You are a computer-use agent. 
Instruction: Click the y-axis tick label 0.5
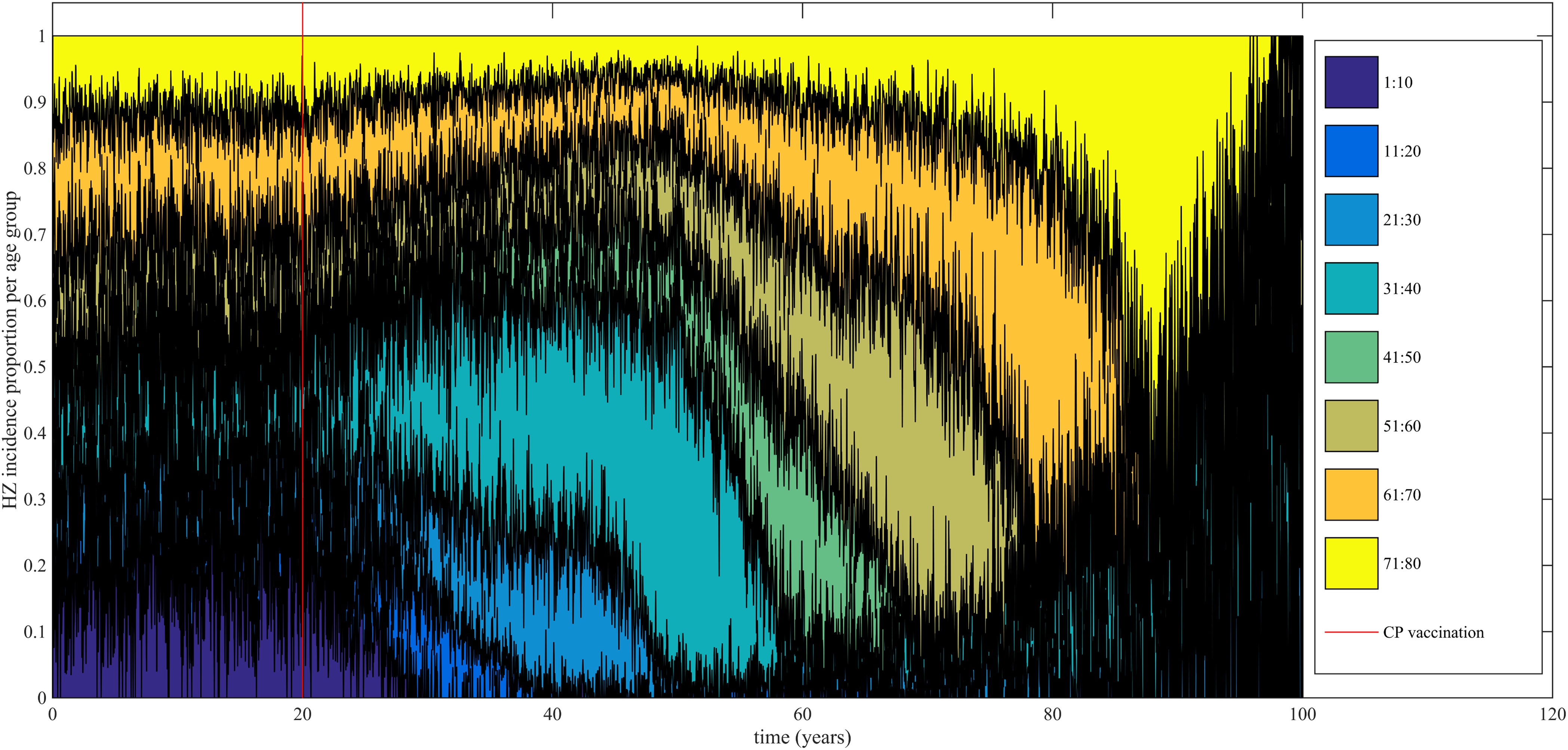[x=35, y=367]
